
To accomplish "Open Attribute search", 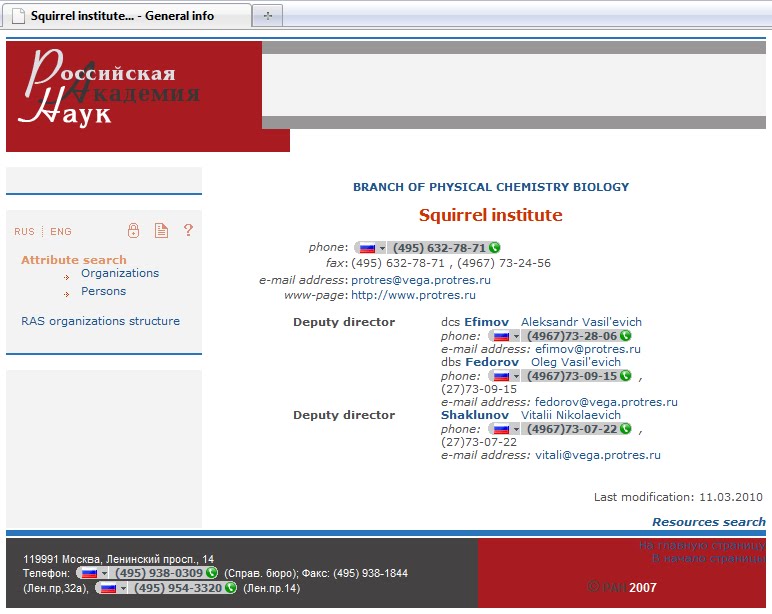I will 74,259.
